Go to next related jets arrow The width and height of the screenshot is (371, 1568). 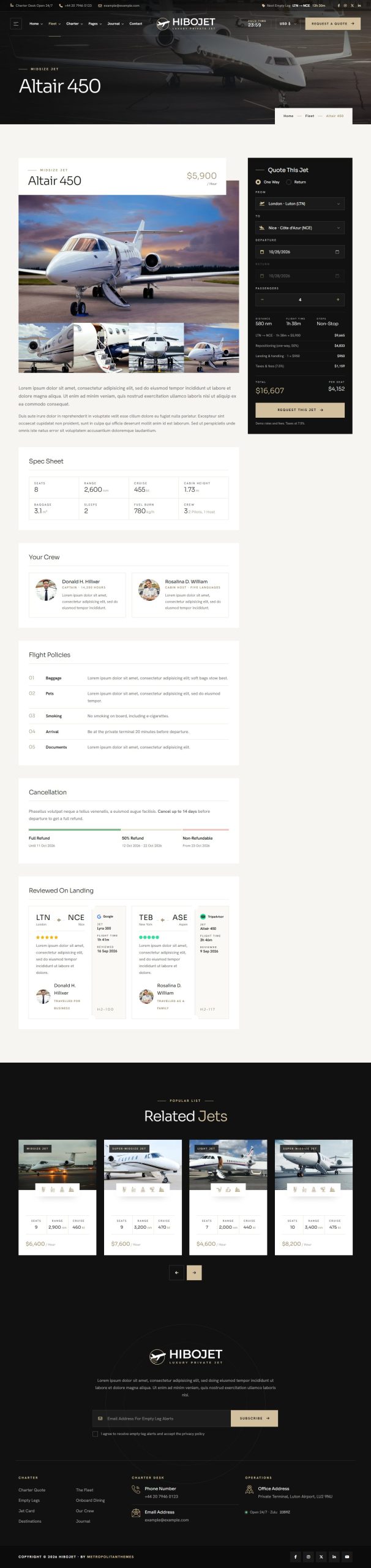[x=194, y=1272]
